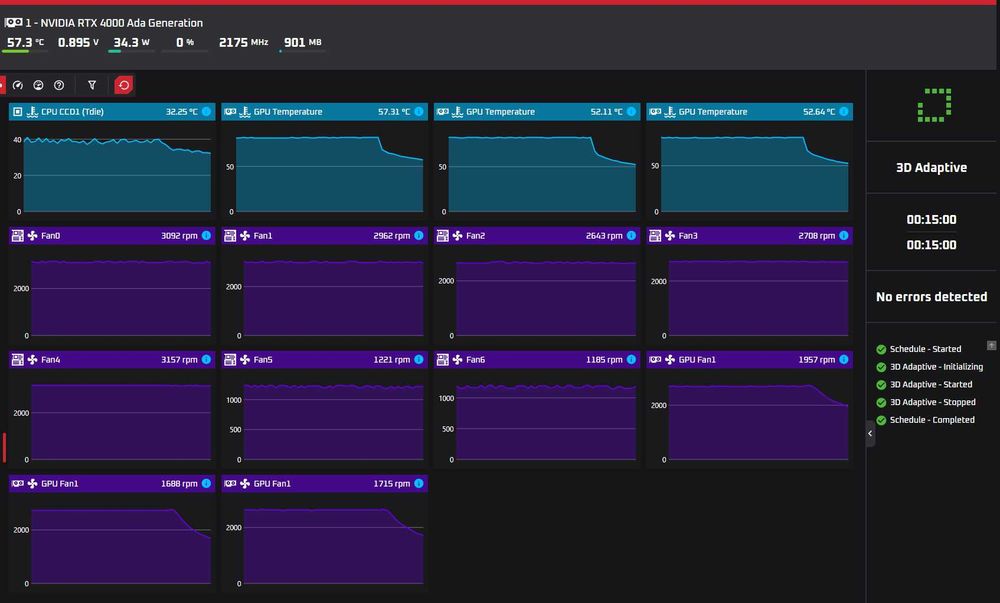
Task: Click the 34.3 W power reading
Action: pyautogui.click(x=131, y=43)
